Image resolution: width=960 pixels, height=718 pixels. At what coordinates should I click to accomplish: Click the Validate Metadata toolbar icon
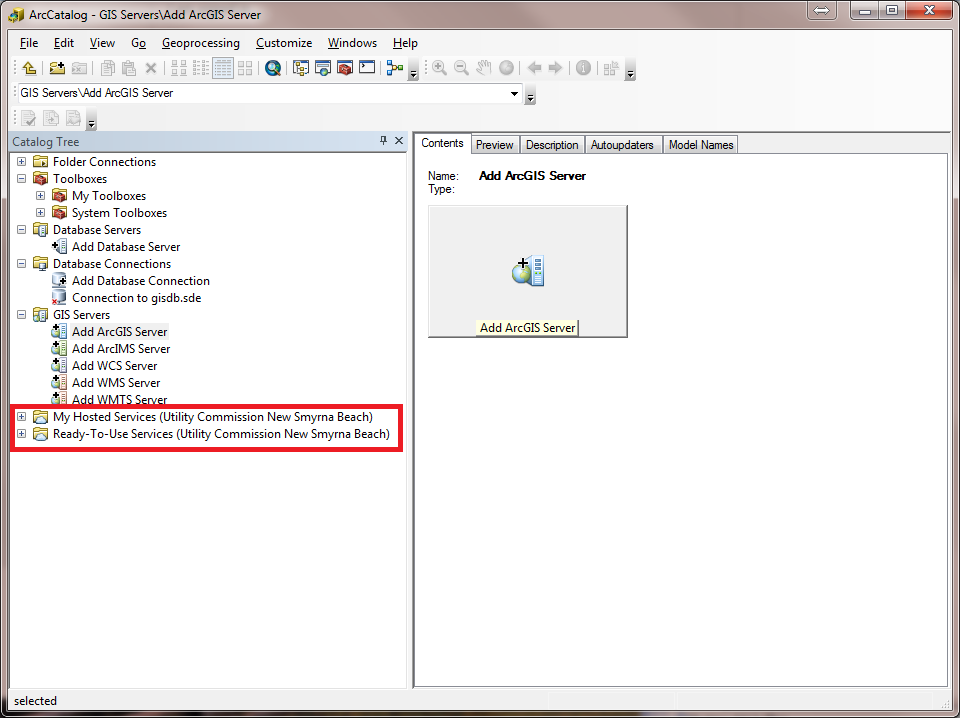tap(29, 118)
